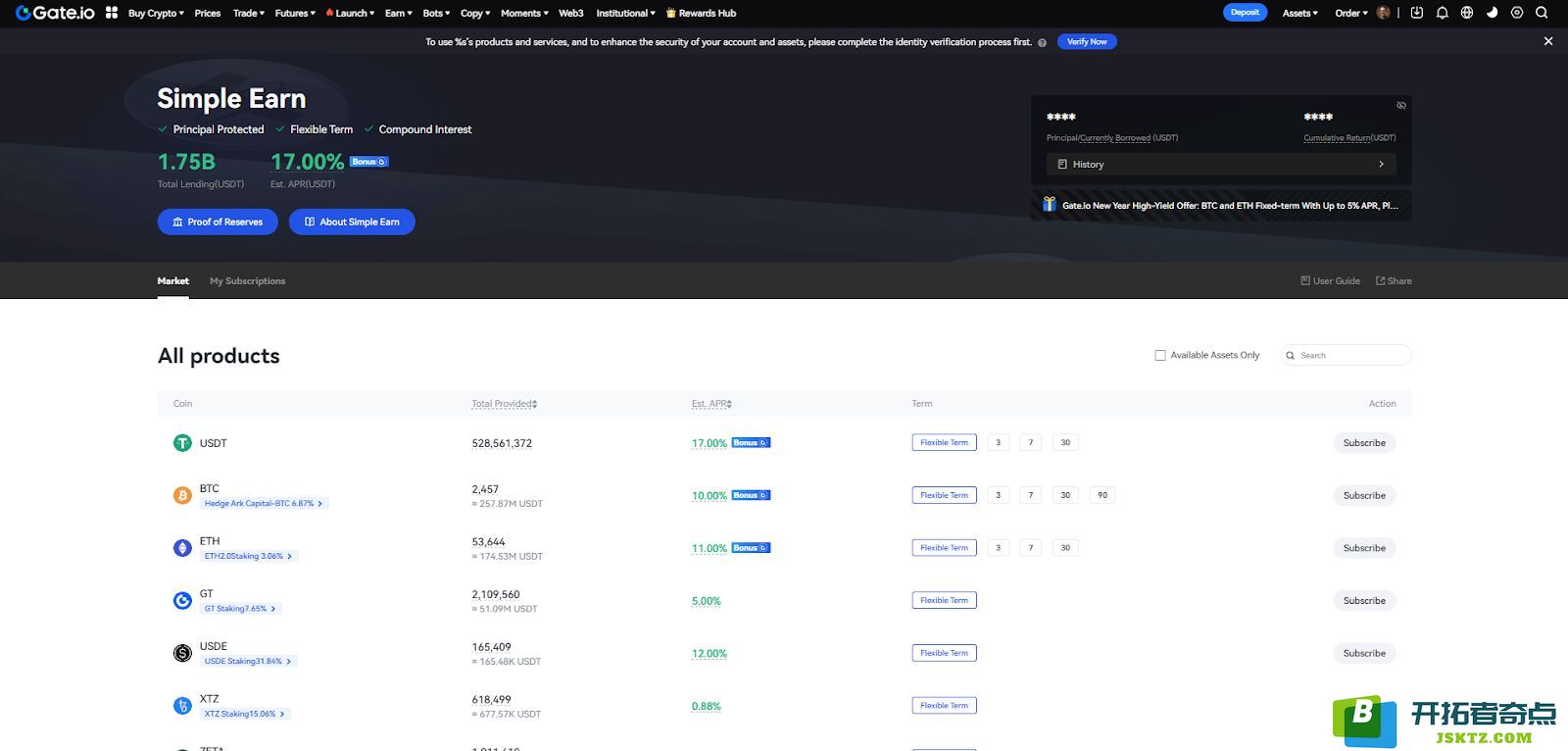Image resolution: width=1568 pixels, height=751 pixels.
Task: Select the 7-day term for ETH
Action: 1030,548
